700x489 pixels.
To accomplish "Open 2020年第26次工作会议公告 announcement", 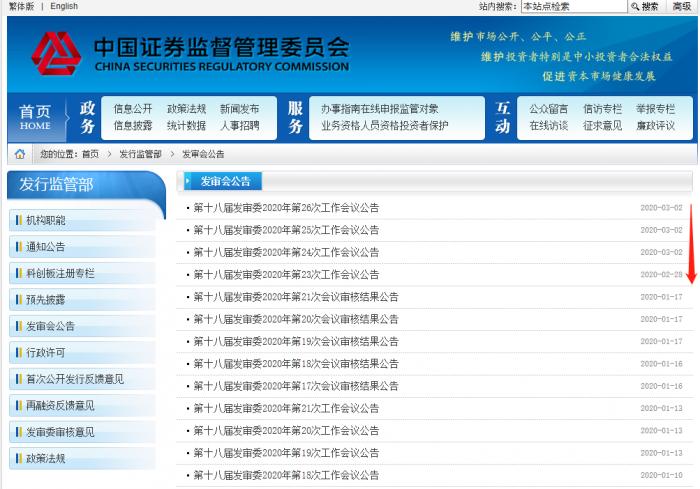I will point(285,208).
